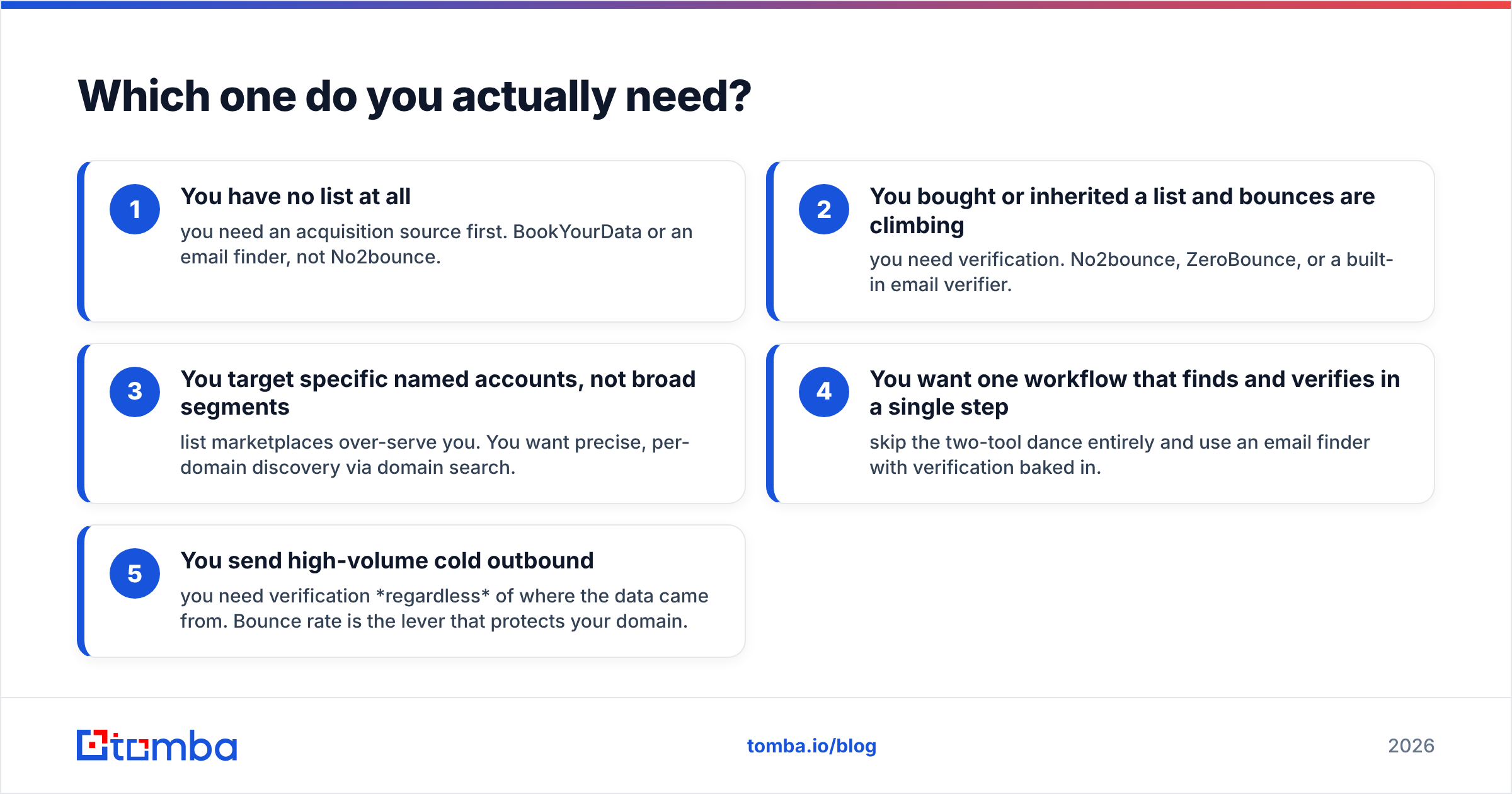Click the ZeroBounce verification description text
The width and height of the screenshot is (1512, 794).
pos(1131,272)
